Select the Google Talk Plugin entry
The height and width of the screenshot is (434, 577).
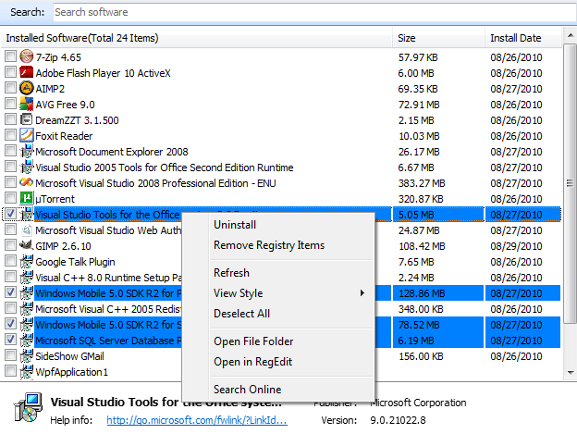pos(75,262)
